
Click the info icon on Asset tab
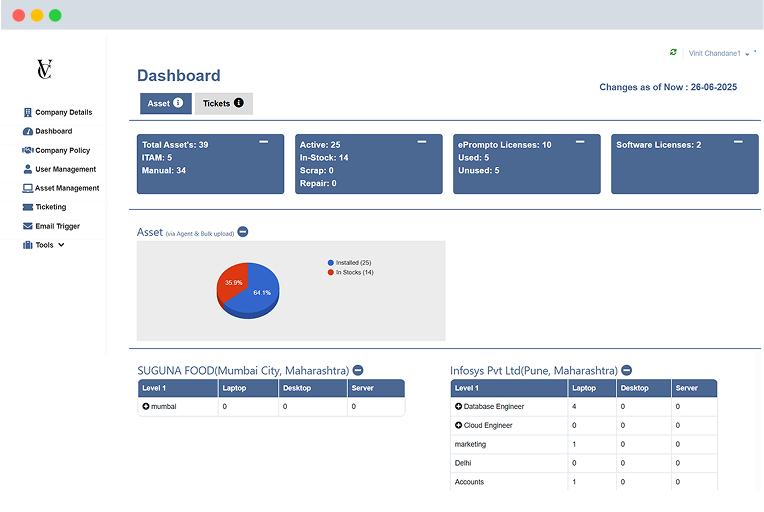click(178, 103)
